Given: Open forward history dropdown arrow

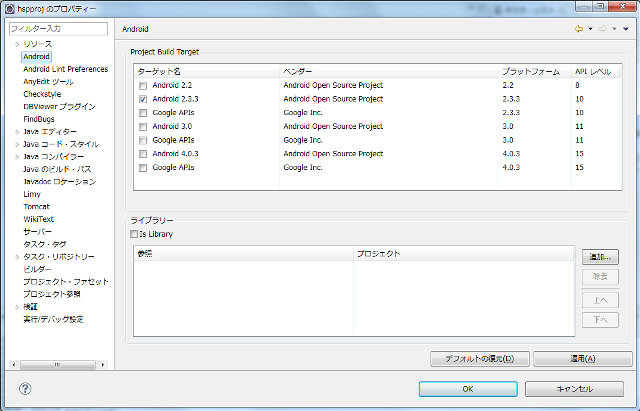Looking at the screenshot, I should (614, 29).
